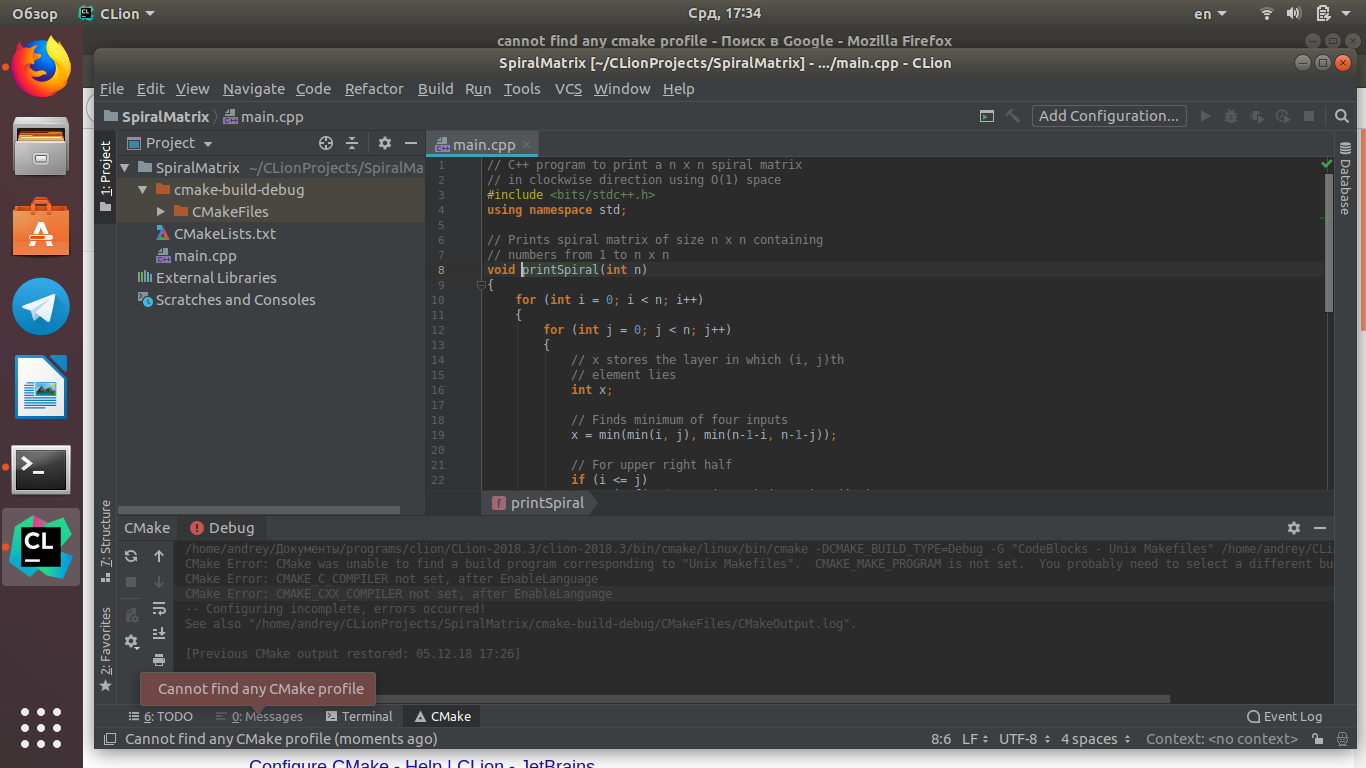Collapse the SpiralMatrix root folder

[x=125, y=168]
